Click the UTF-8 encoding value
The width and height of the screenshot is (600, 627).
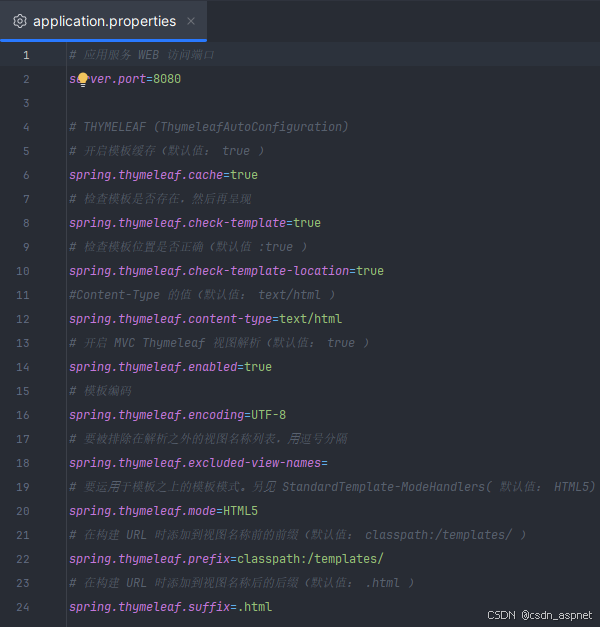coord(268,415)
